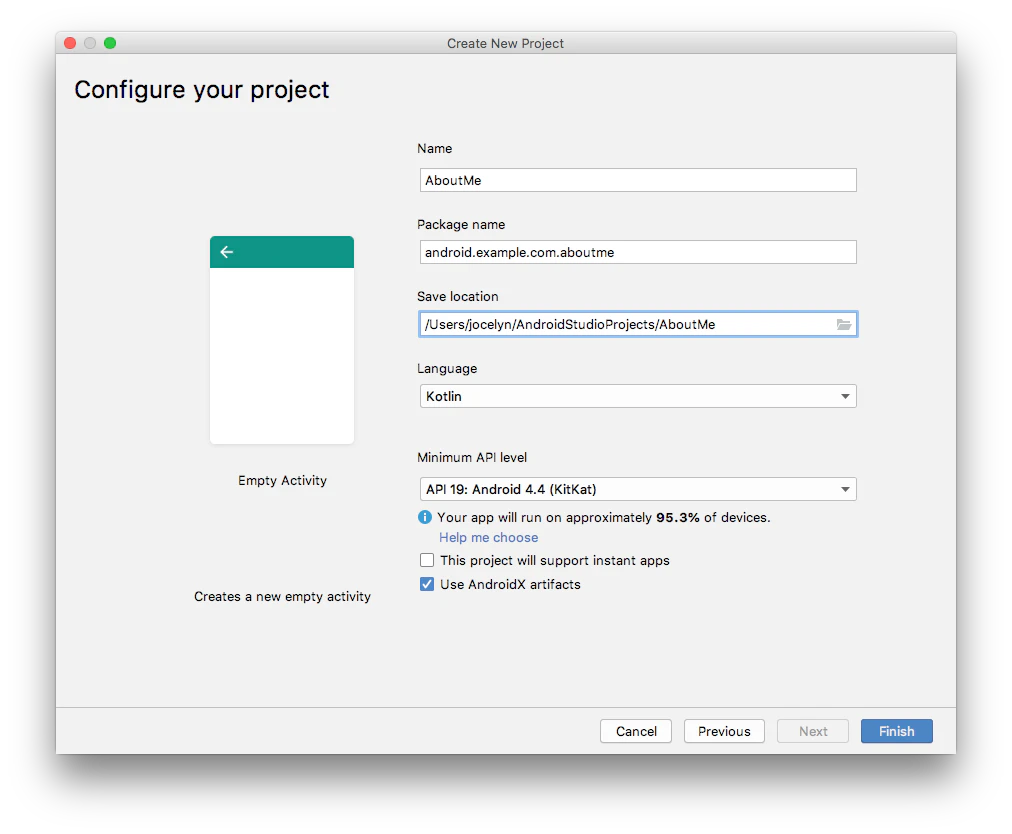Screen dimensions: 1012x834
Task: Click the back arrow in activity preview
Action: coord(227,252)
